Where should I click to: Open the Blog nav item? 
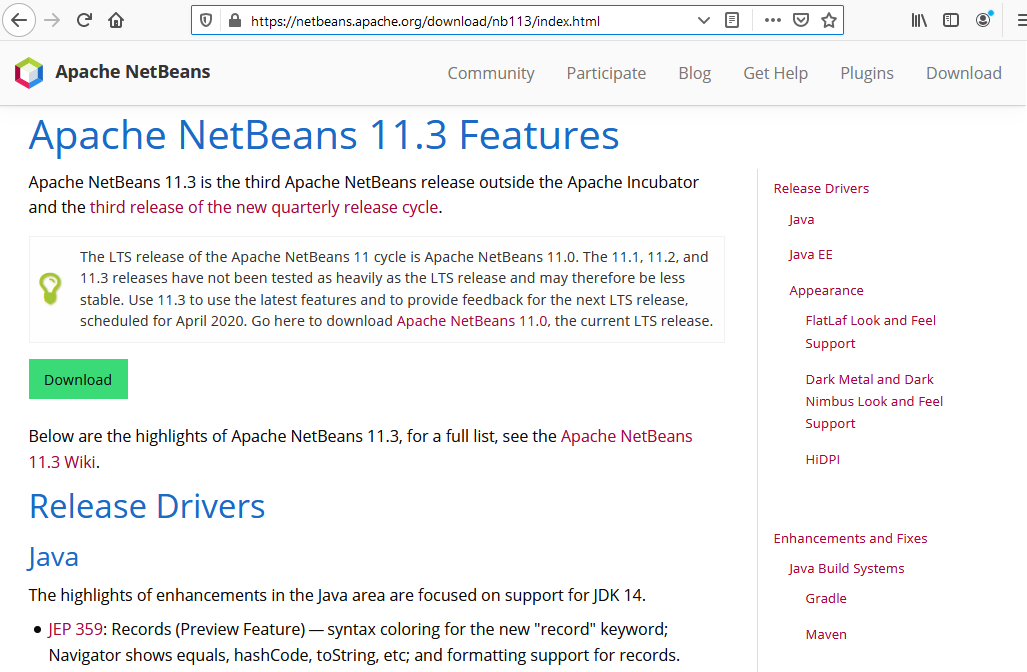click(x=694, y=73)
